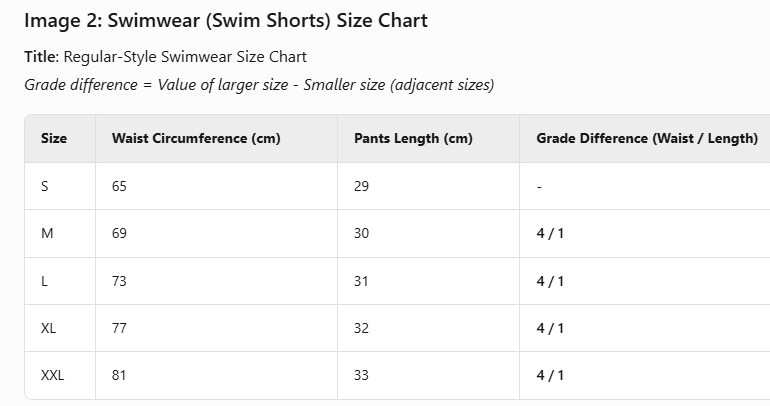Click the dash grade difference cell for S
The width and height of the screenshot is (770, 406).
tap(539, 186)
